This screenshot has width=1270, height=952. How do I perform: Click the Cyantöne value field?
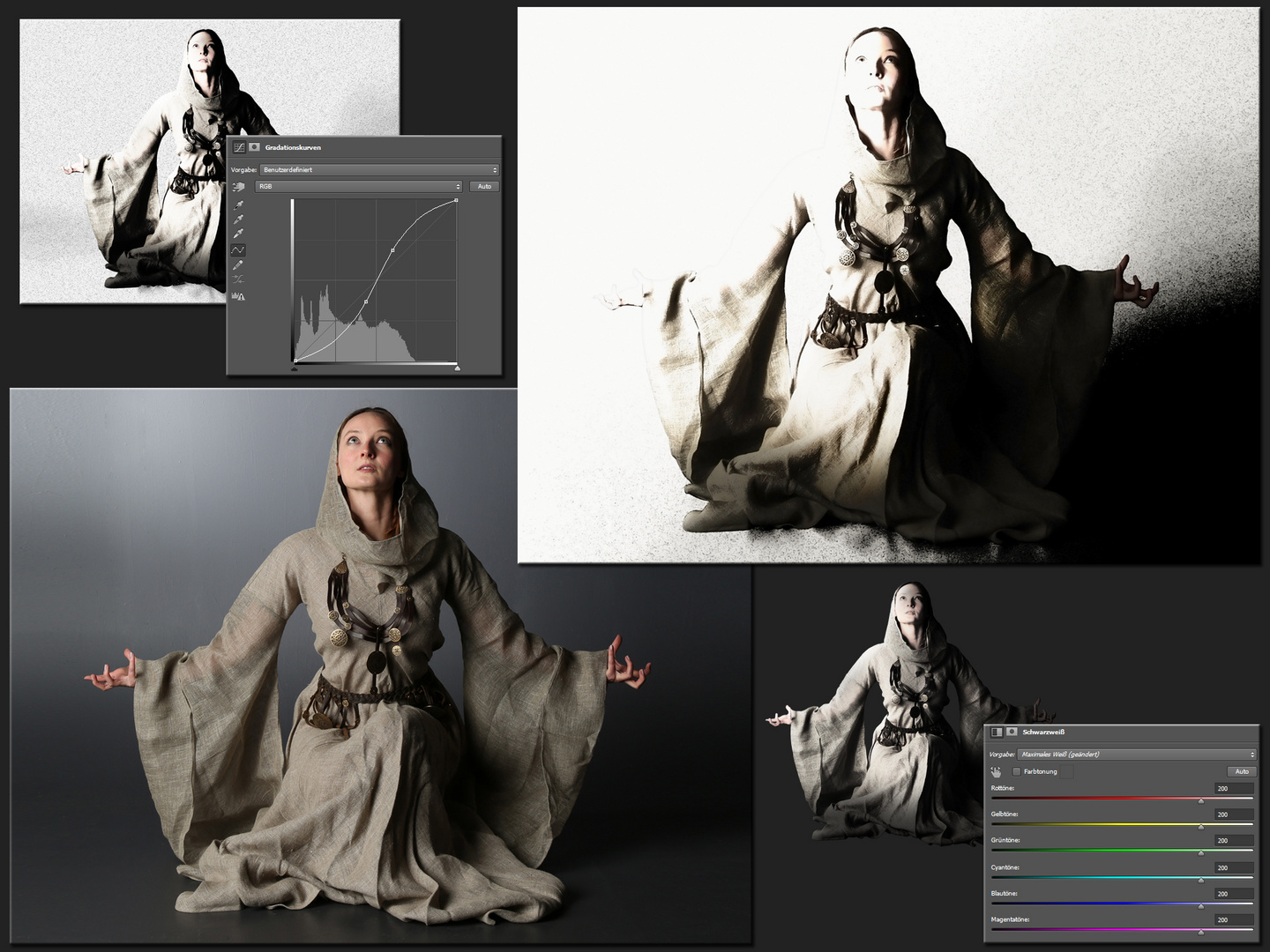[1234, 867]
